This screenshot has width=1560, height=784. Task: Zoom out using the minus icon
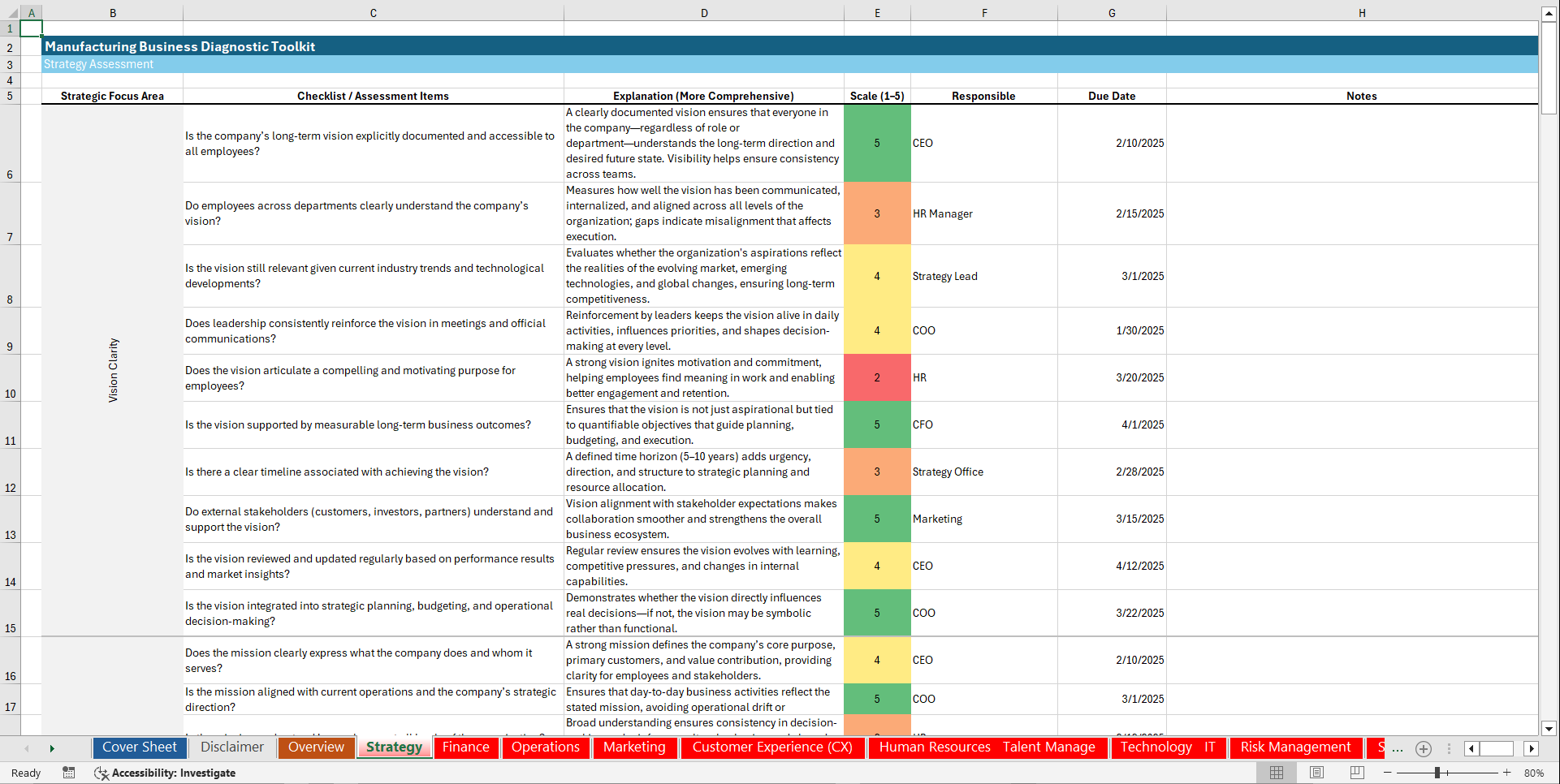pos(1385,773)
